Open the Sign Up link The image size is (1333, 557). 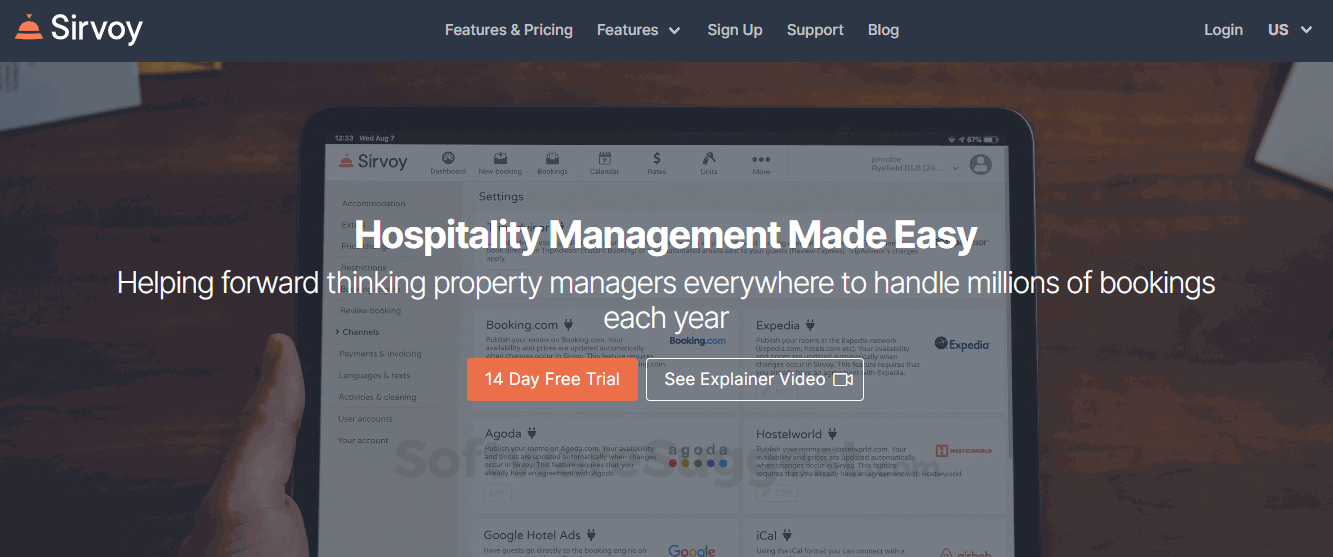tap(735, 30)
